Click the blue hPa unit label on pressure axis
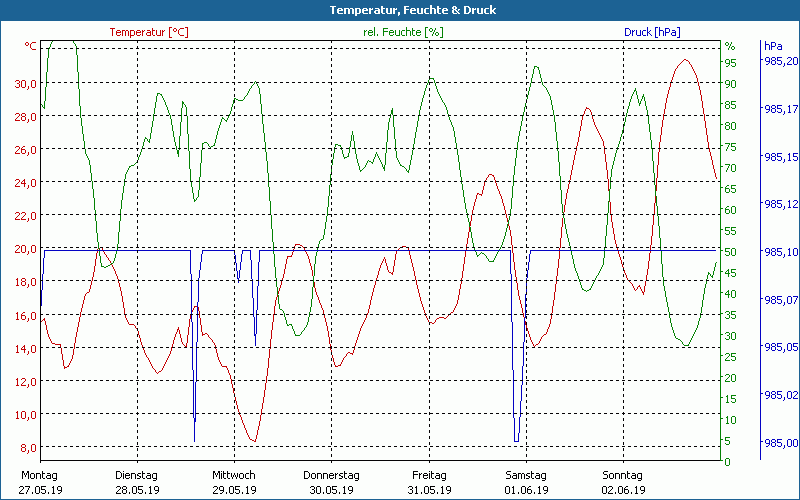Viewport: 800px width, 500px height. (x=773, y=46)
